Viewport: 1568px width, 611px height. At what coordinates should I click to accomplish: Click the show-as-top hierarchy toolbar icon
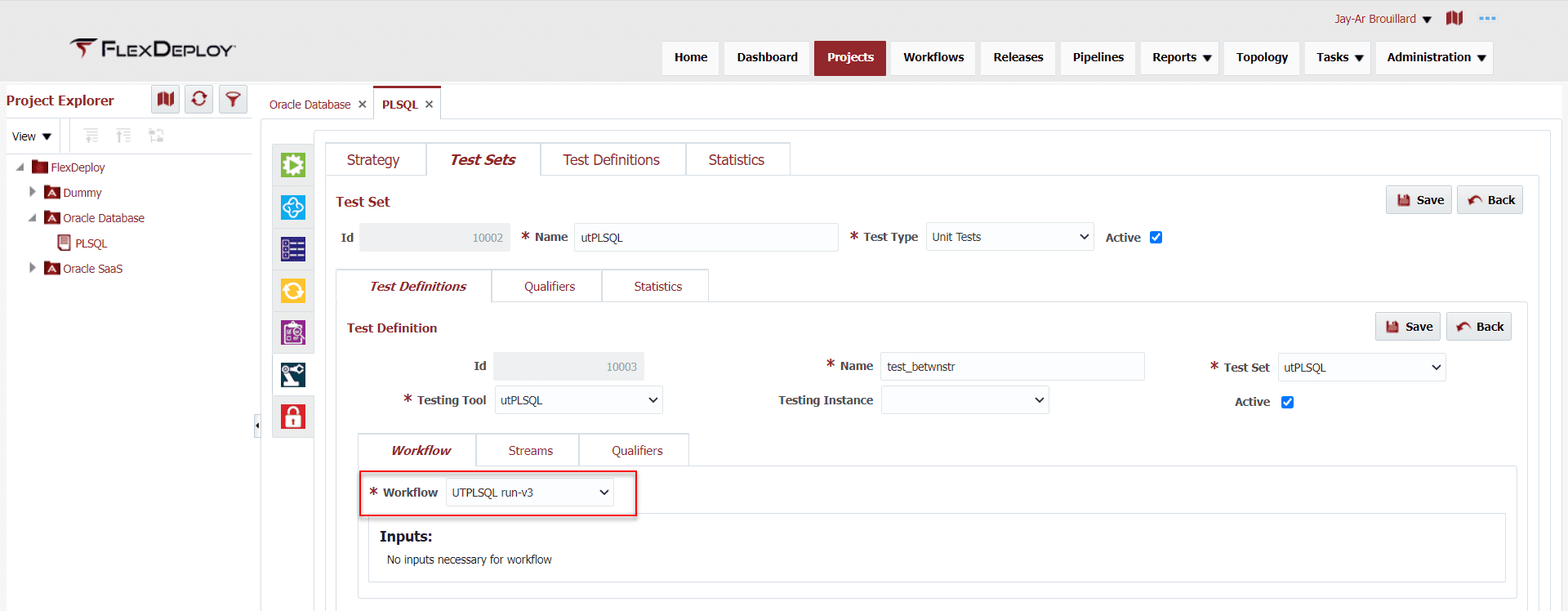click(156, 136)
